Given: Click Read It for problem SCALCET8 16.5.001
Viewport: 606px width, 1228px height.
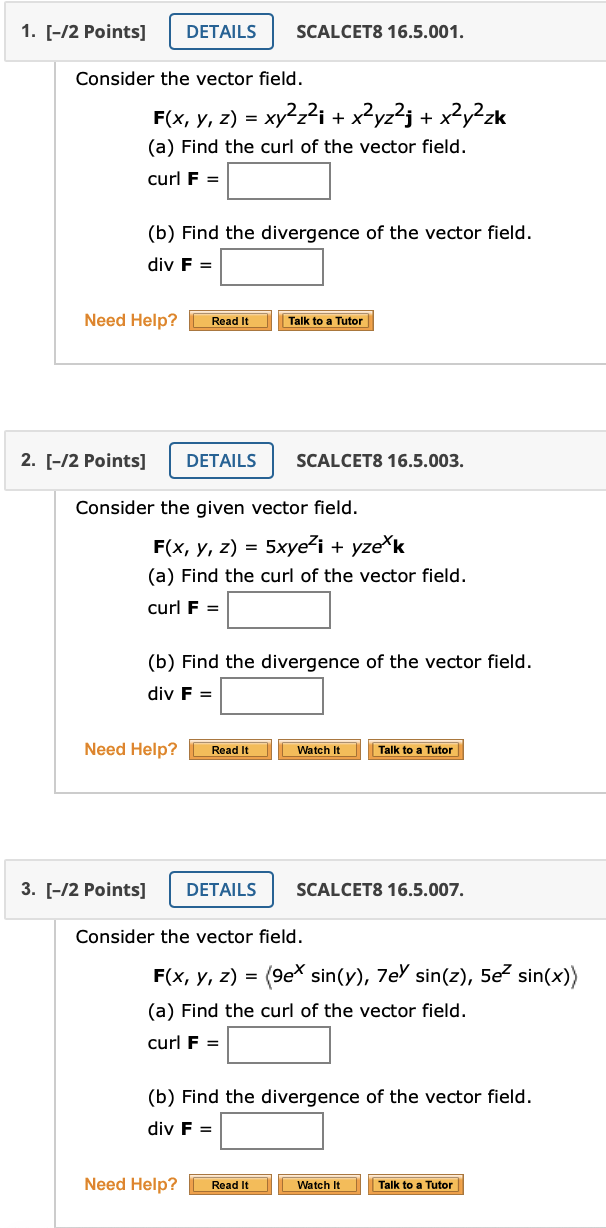Looking at the screenshot, I should tap(230, 321).
